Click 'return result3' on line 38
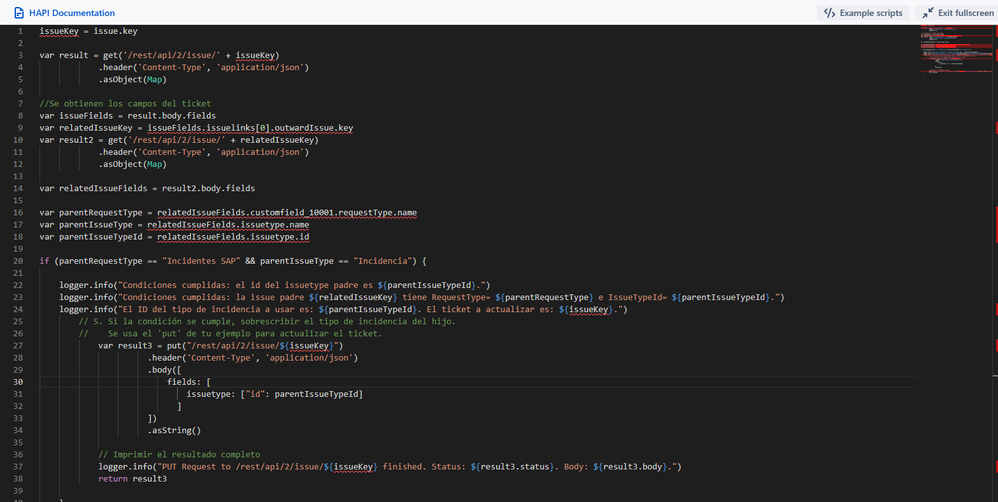 click(132, 478)
